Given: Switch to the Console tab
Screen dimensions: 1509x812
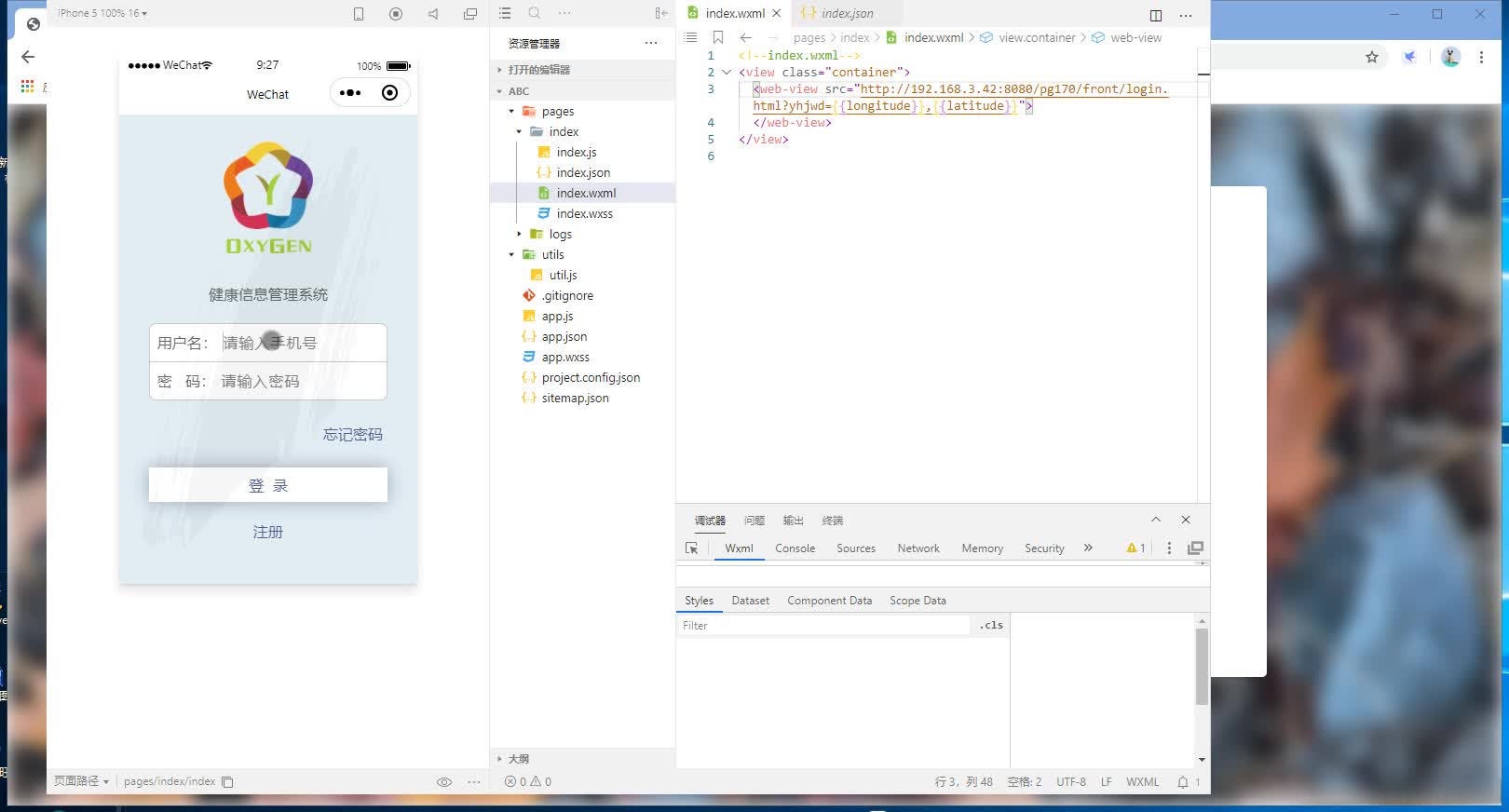Looking at the screenshot, I should click(x=795, y=548).
